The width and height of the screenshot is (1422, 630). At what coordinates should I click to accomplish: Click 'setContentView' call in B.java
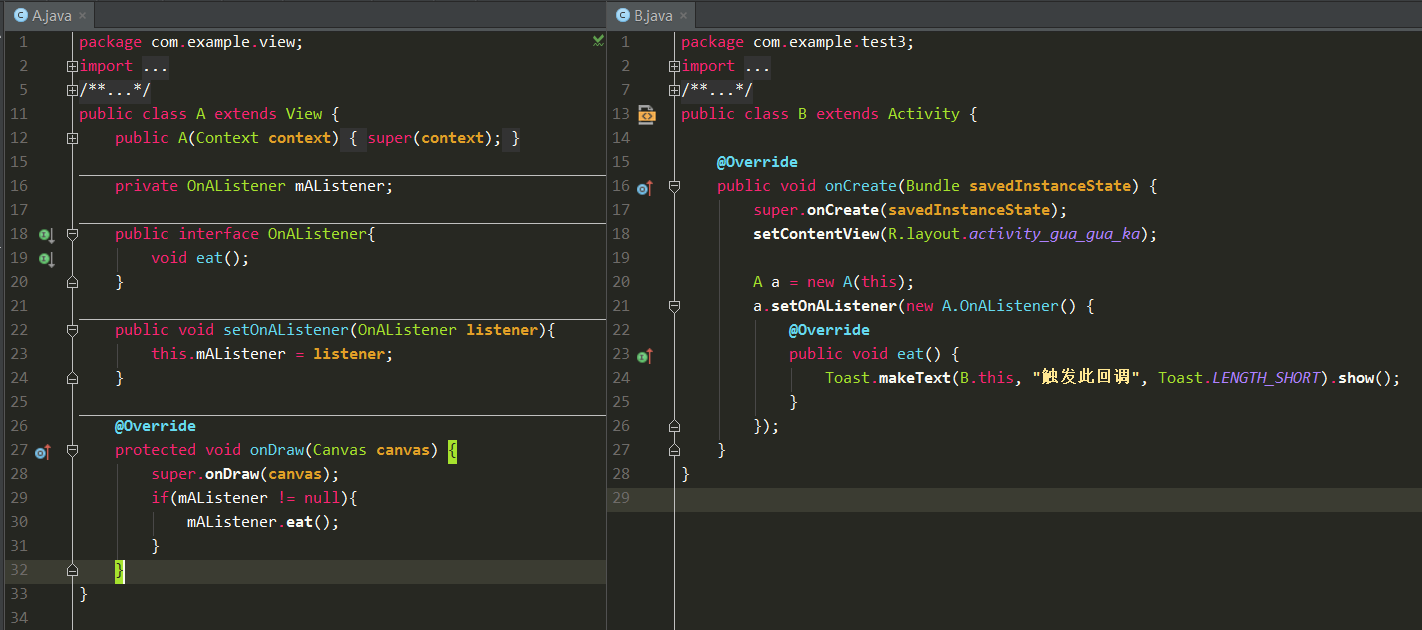(x=816, y=234)
